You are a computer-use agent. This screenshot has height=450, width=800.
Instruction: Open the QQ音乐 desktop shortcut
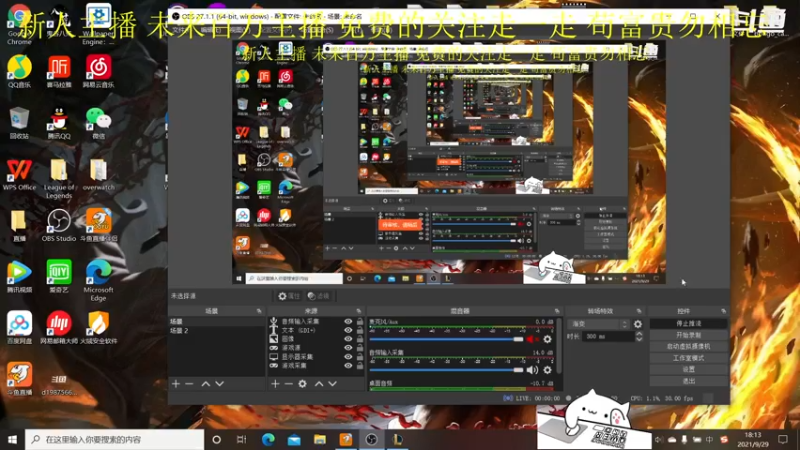pos(19,71)
